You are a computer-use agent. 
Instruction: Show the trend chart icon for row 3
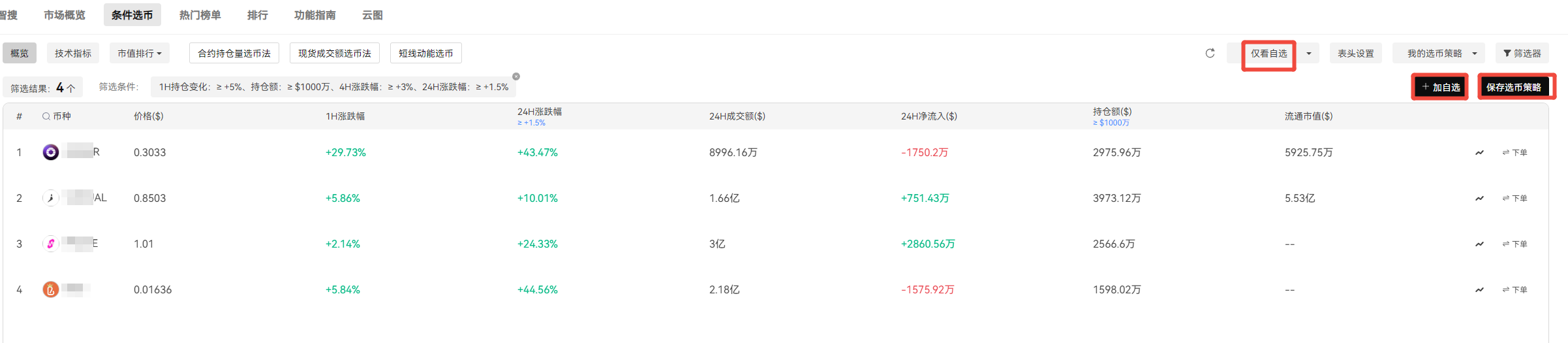pyautogui.click(x=1479, y=244)
